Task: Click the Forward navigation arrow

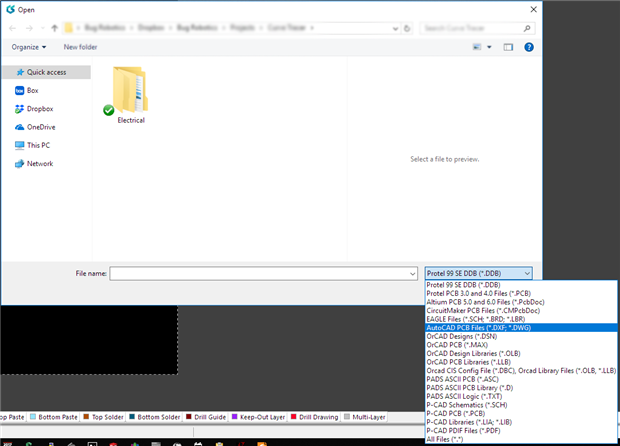Action: coord(29,28)
